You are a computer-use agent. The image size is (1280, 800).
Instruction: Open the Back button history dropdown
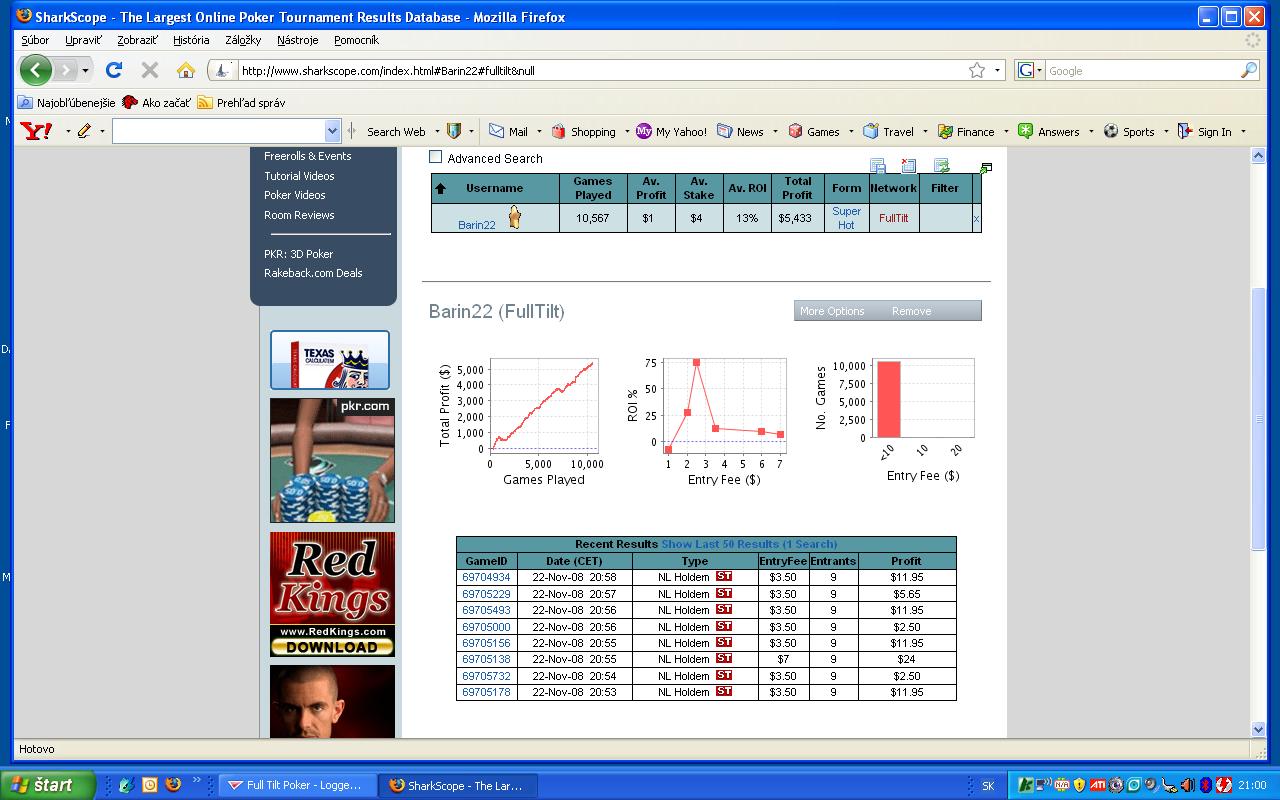(x=85, y=70)
